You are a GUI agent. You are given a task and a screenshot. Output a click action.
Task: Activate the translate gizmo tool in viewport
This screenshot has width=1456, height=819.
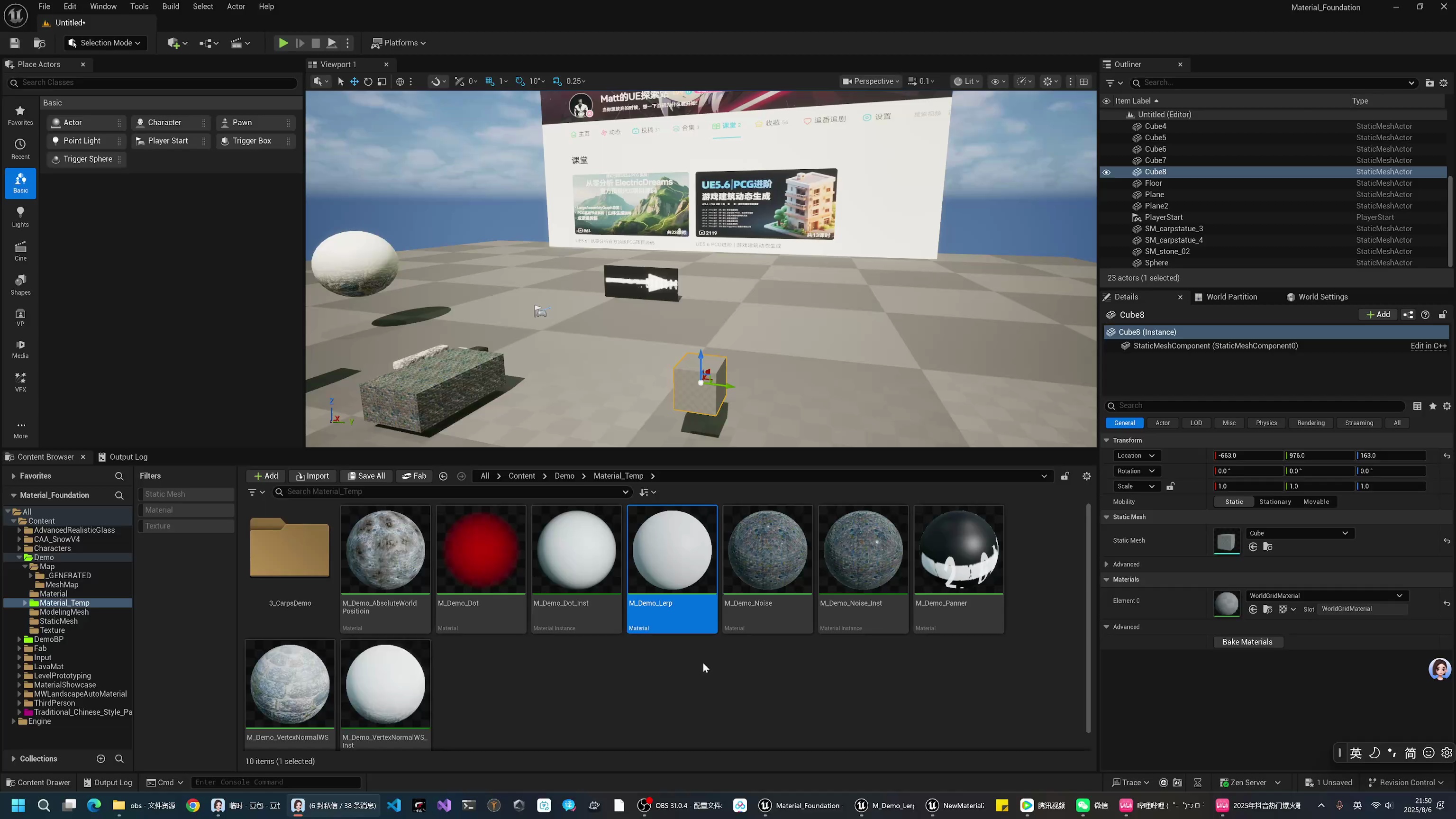pos(355,82)
